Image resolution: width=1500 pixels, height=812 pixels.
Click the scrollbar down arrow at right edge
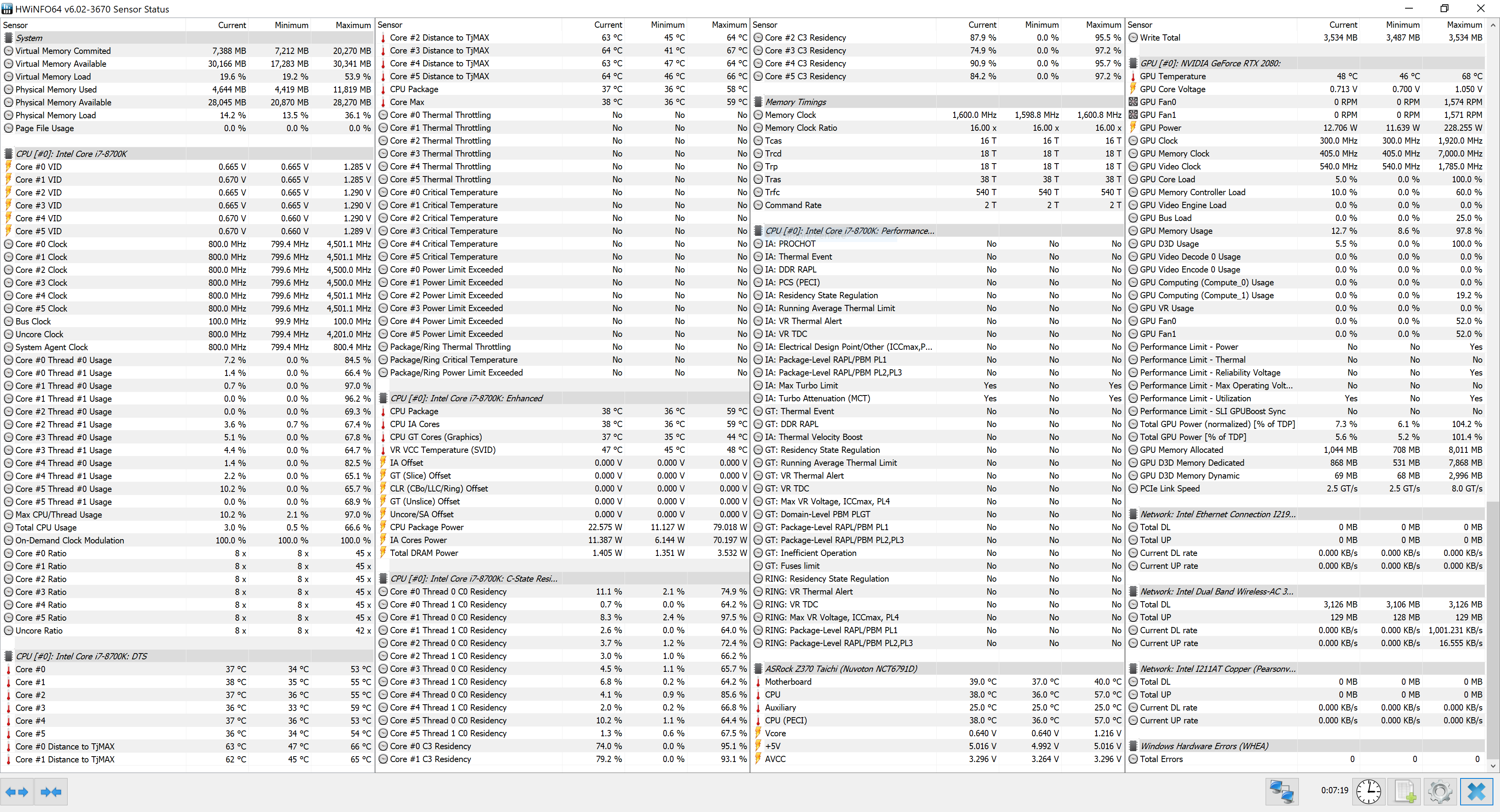point(1493,767)
